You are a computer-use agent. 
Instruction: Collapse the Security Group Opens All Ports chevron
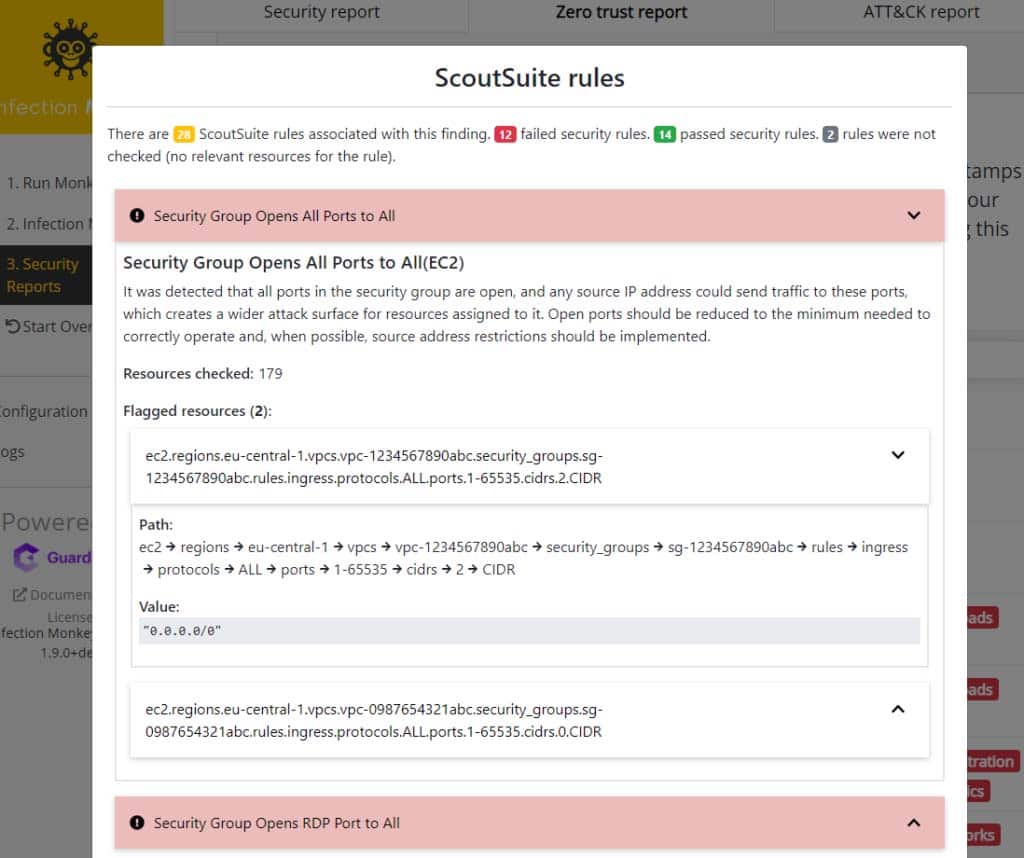913,215
